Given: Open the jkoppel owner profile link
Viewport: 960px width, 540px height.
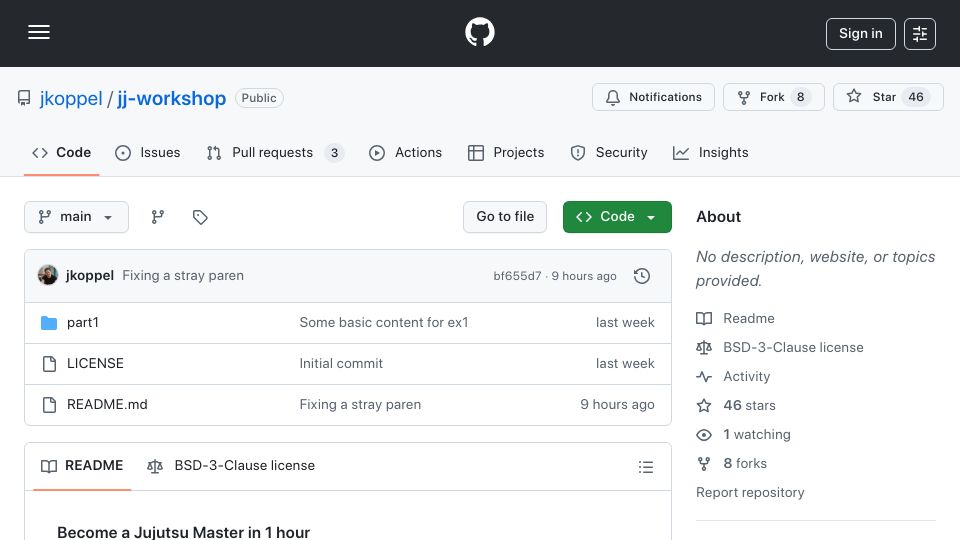Looking at the screenshot, I should pyautogui.click(x=71, y=98).
